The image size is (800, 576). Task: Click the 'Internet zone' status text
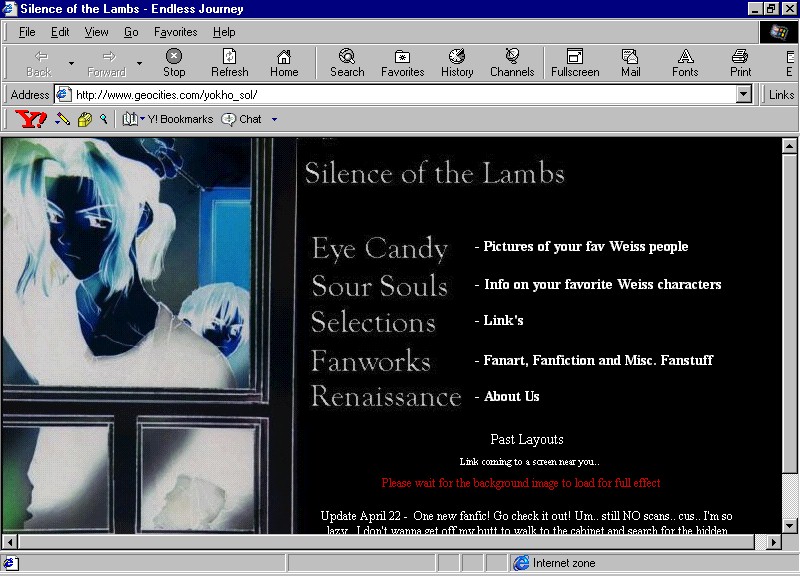tap(564, 563)
